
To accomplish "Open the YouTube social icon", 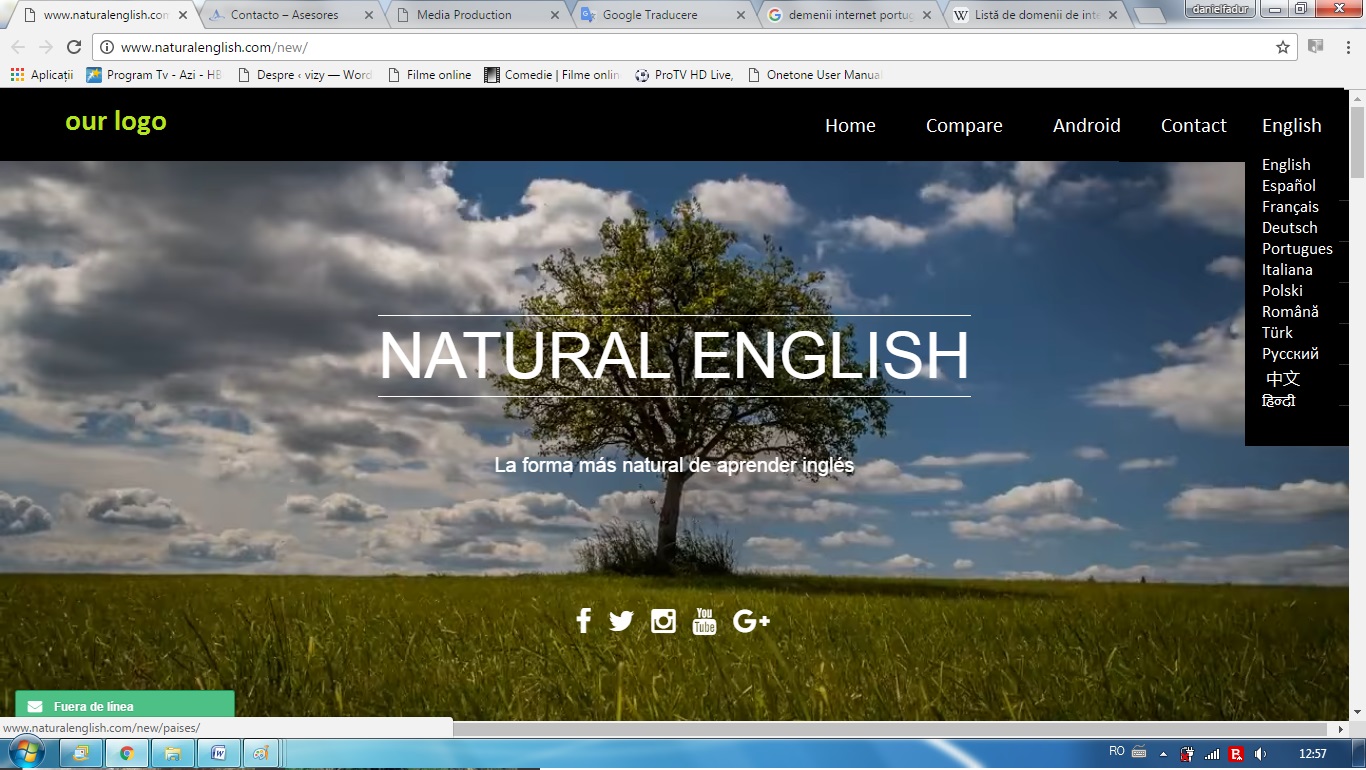I will [x=704, y=621].
